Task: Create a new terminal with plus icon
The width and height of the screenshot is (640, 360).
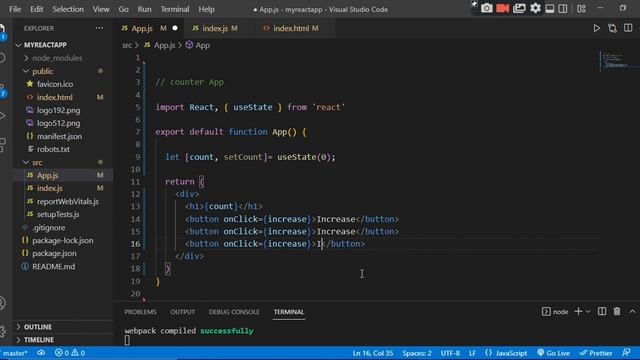Action: [x=578, y=311]
